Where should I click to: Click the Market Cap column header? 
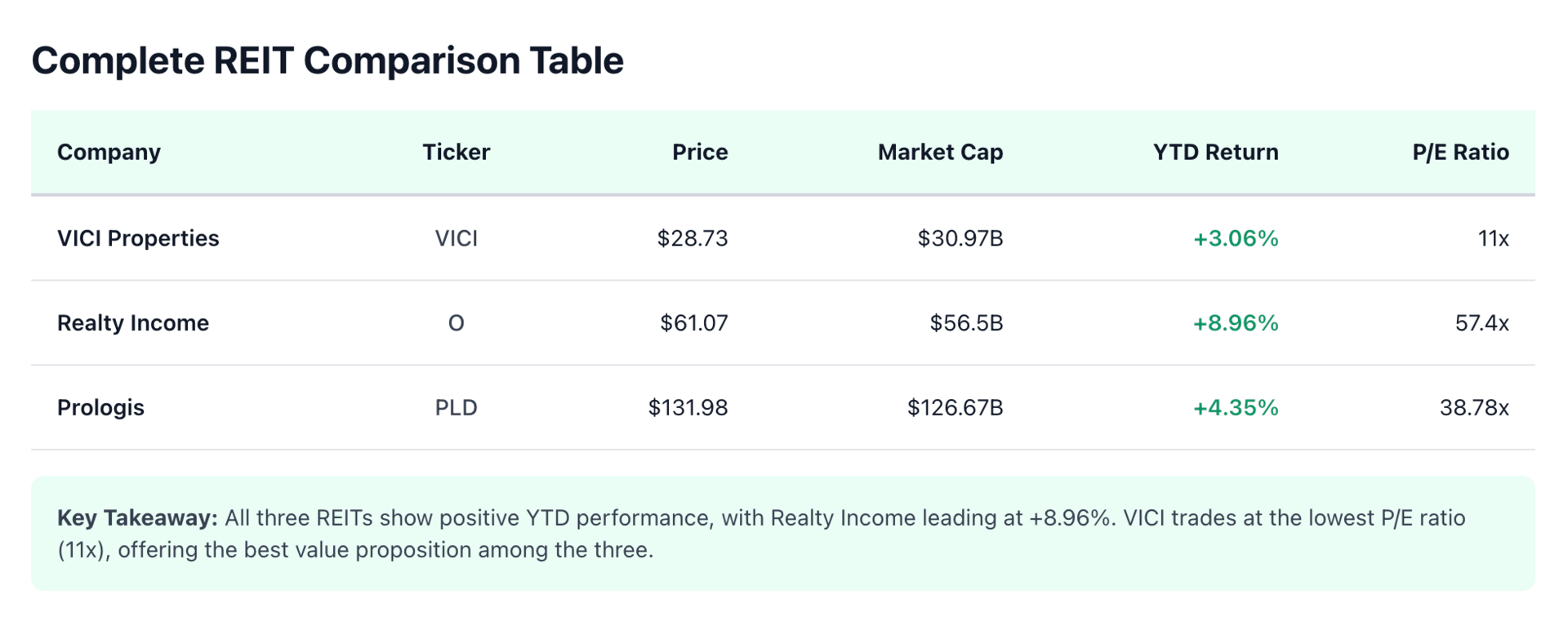coord(939,152)
